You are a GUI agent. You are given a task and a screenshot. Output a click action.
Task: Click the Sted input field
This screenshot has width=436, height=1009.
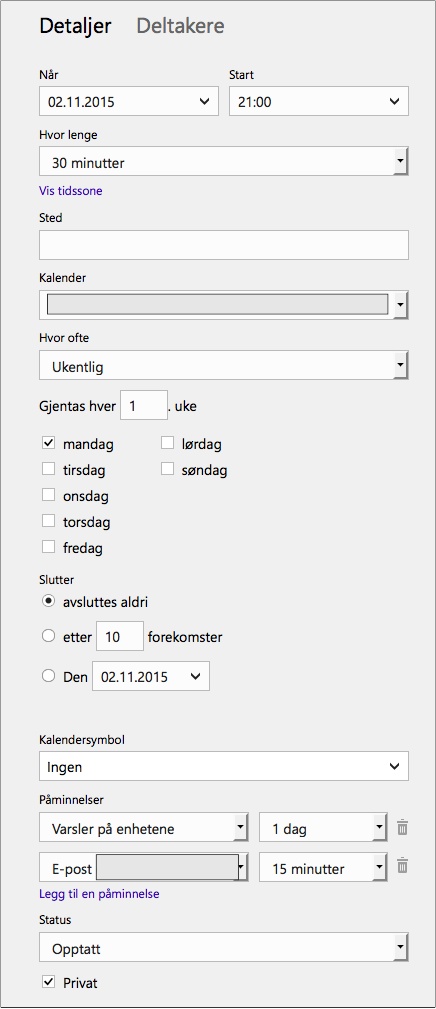coord(224,245)
